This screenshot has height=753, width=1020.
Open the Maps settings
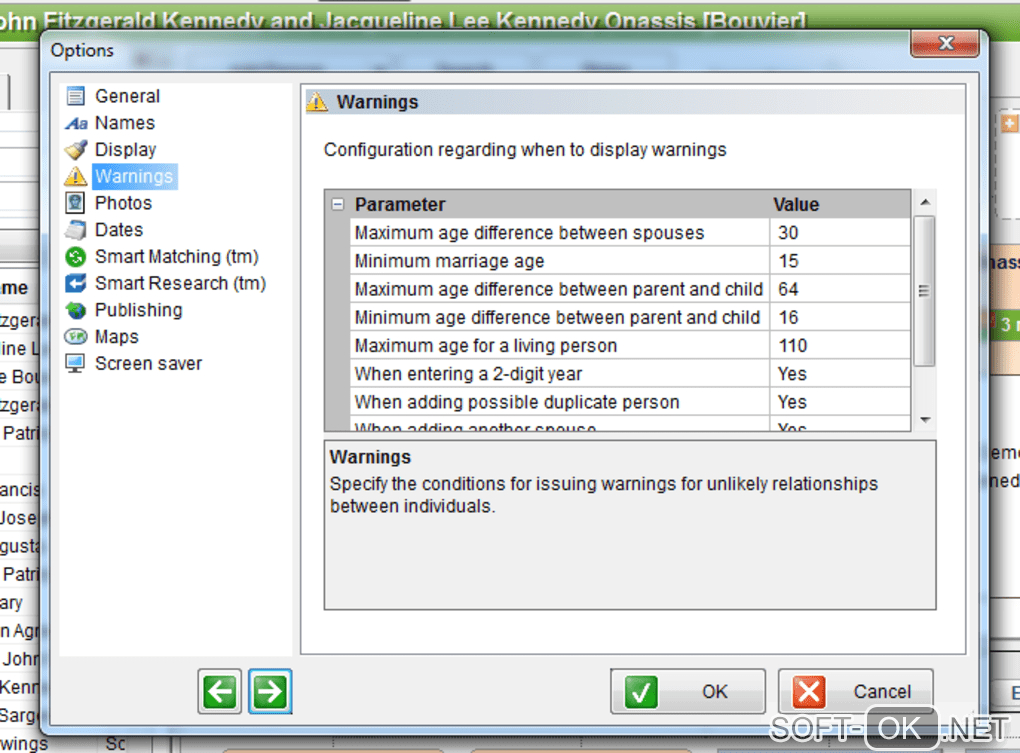pyautogui.click(x=117, y=337)
